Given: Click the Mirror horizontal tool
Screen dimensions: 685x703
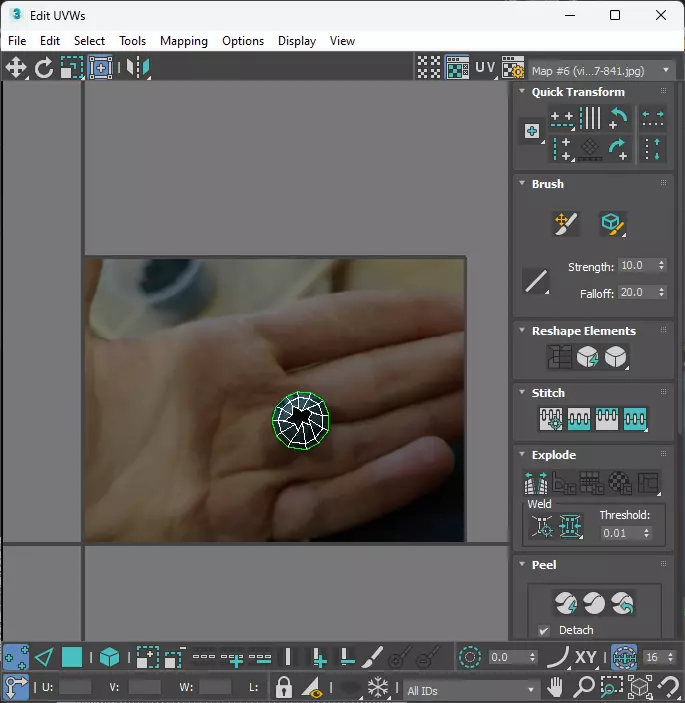Looking at the screenshot, I should coord(137,68).
